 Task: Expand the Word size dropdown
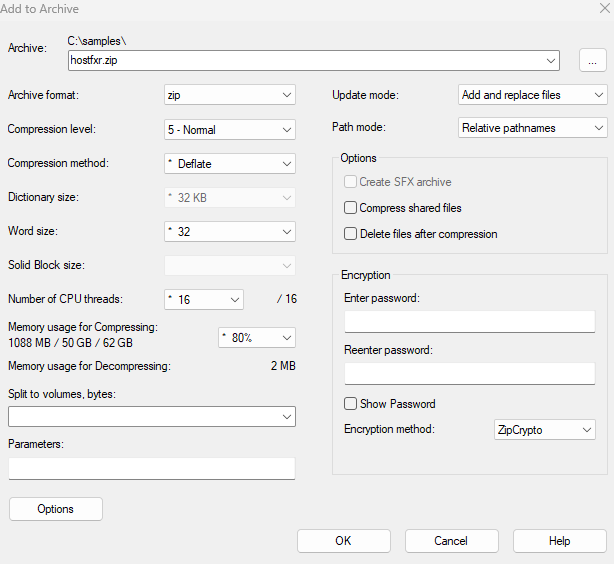[x=229, y=231]
